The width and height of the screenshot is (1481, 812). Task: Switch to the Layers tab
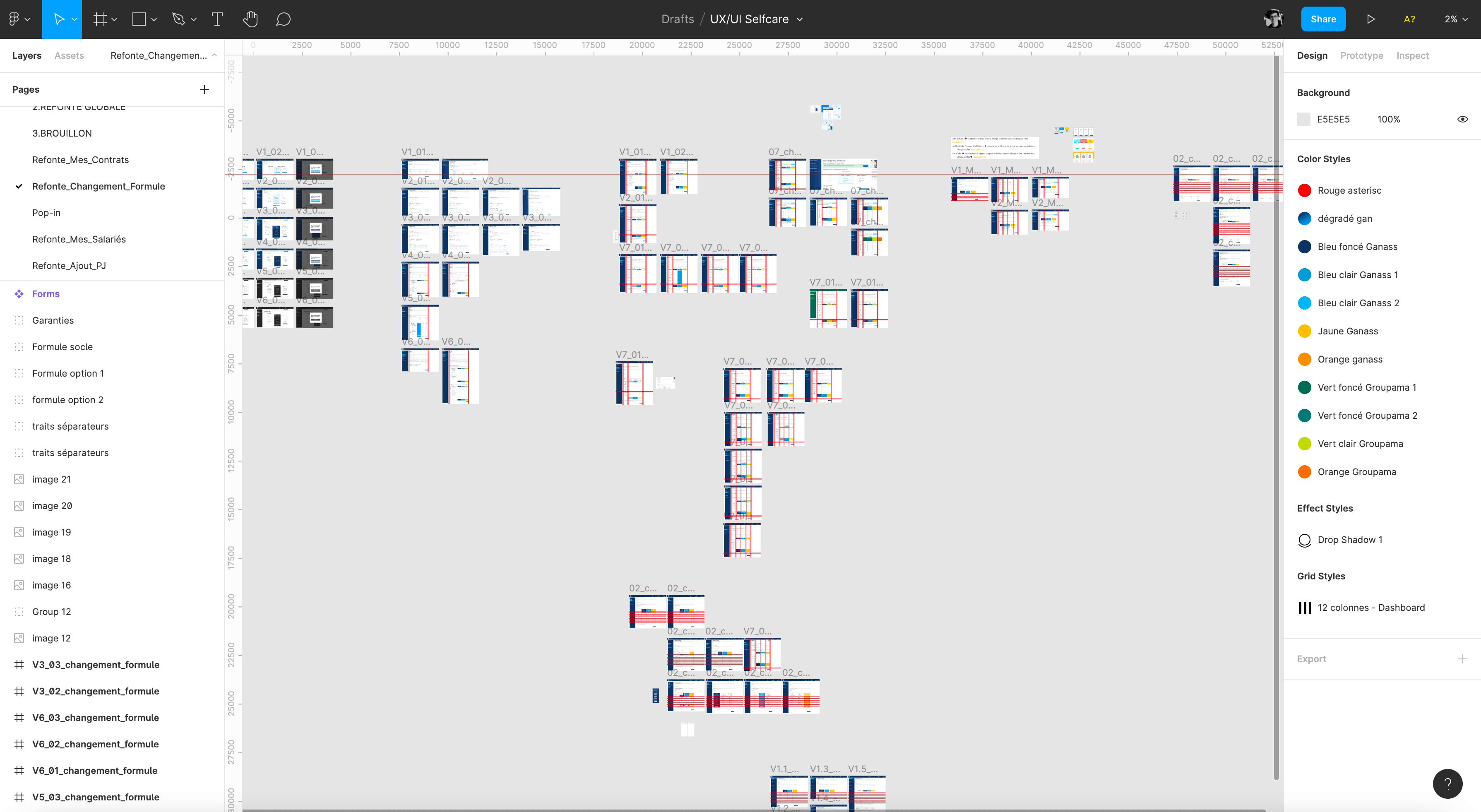point(26,55)
